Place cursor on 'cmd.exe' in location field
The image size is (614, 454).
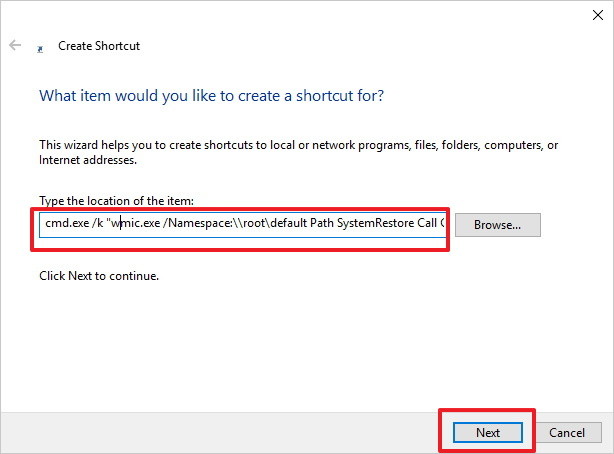point(64,224)
